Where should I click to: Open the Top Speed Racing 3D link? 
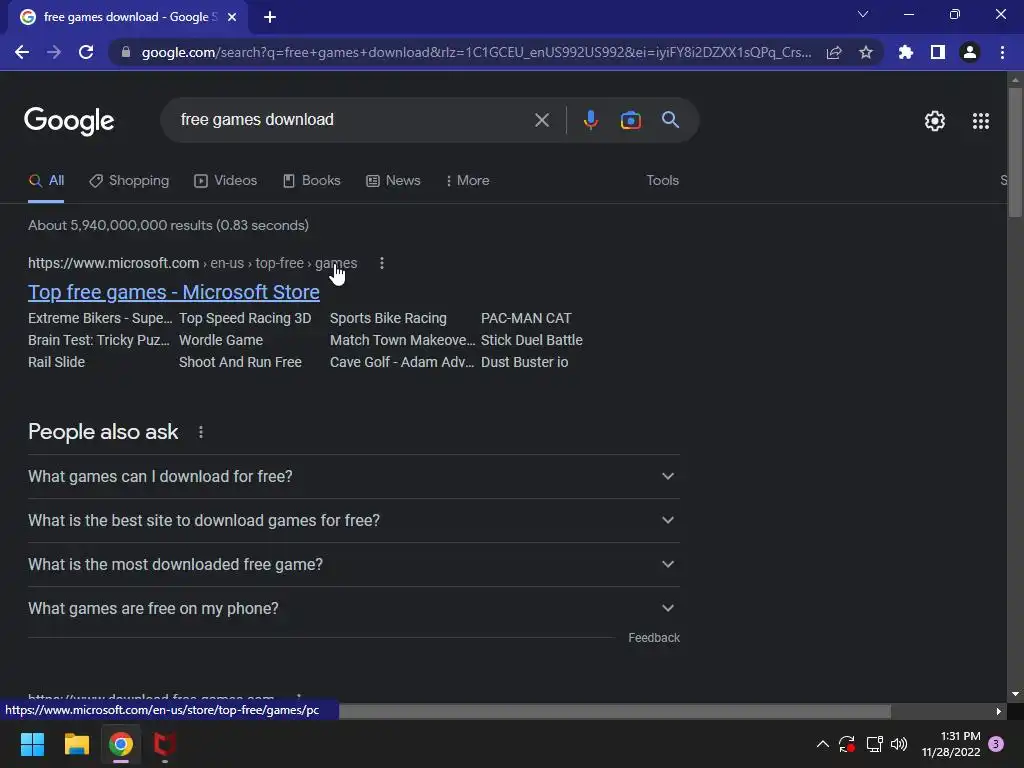click(x=245, y=318)
